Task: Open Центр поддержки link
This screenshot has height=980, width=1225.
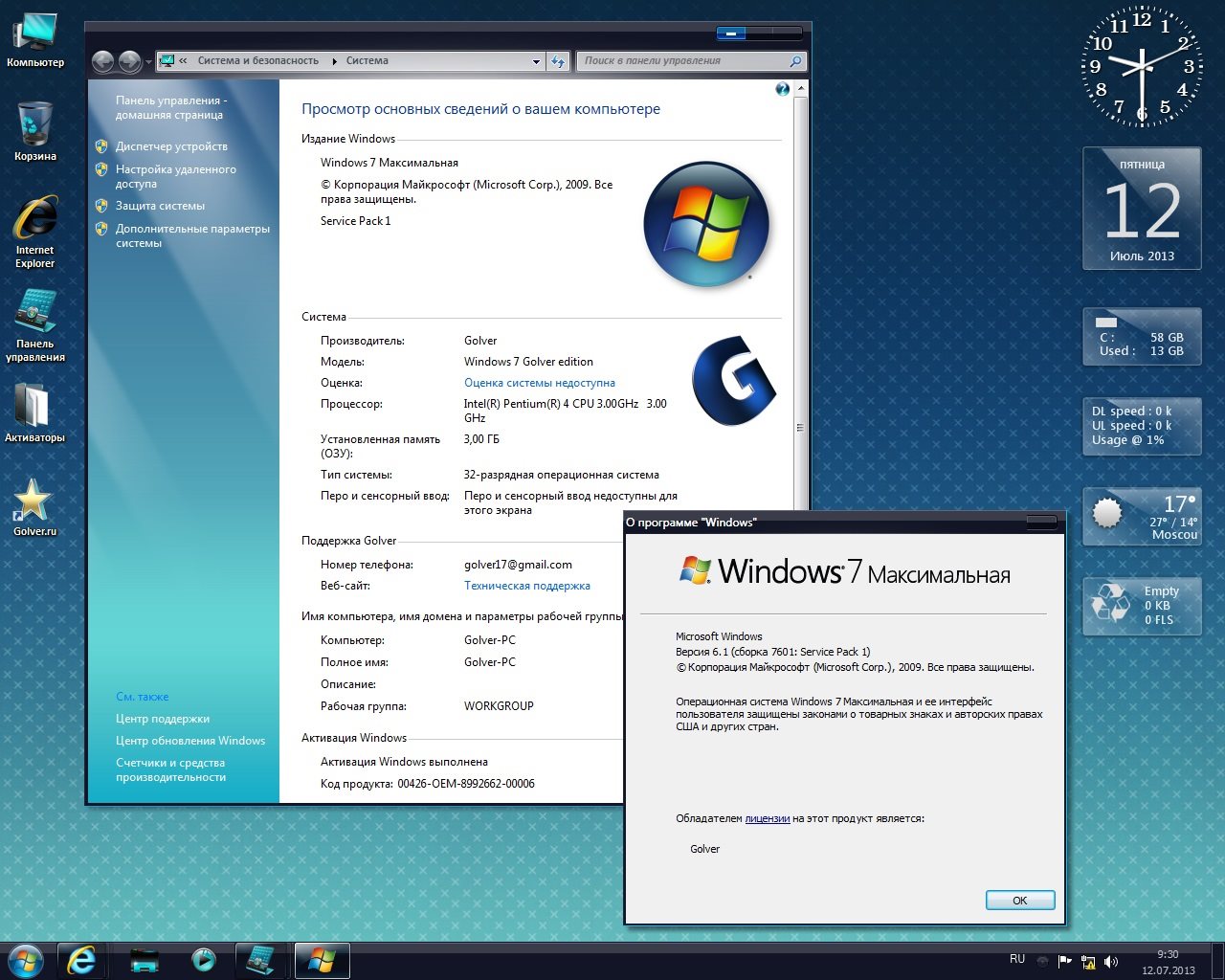Action: tap(163, 719)
